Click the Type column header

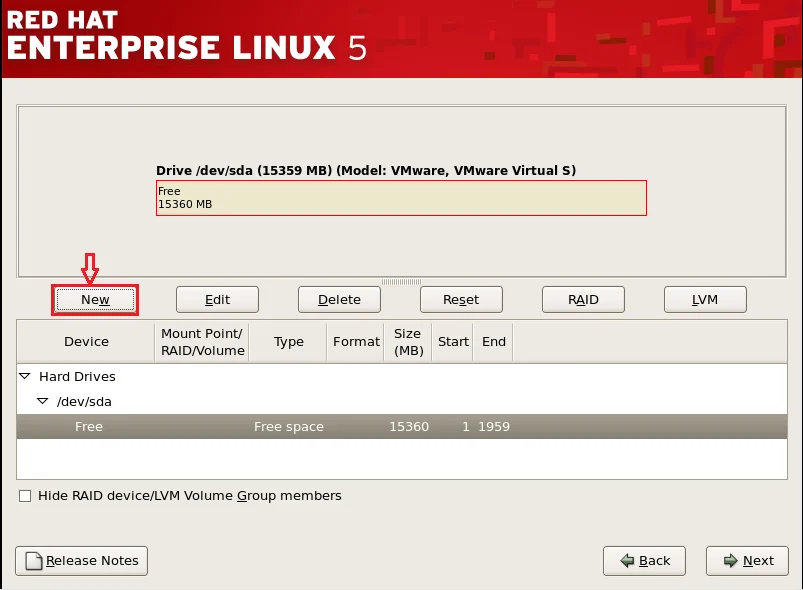pyautogui.click(x=288, y=342)
